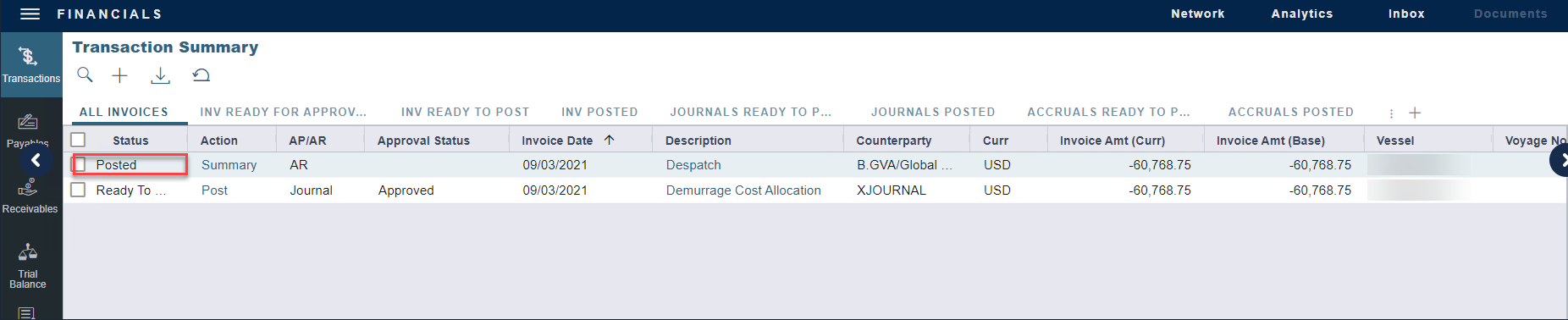The height and width of the screenshot is (320, 1568).
Task: Toggle the select-all checkbox in the header
Action: click(79, 140)
